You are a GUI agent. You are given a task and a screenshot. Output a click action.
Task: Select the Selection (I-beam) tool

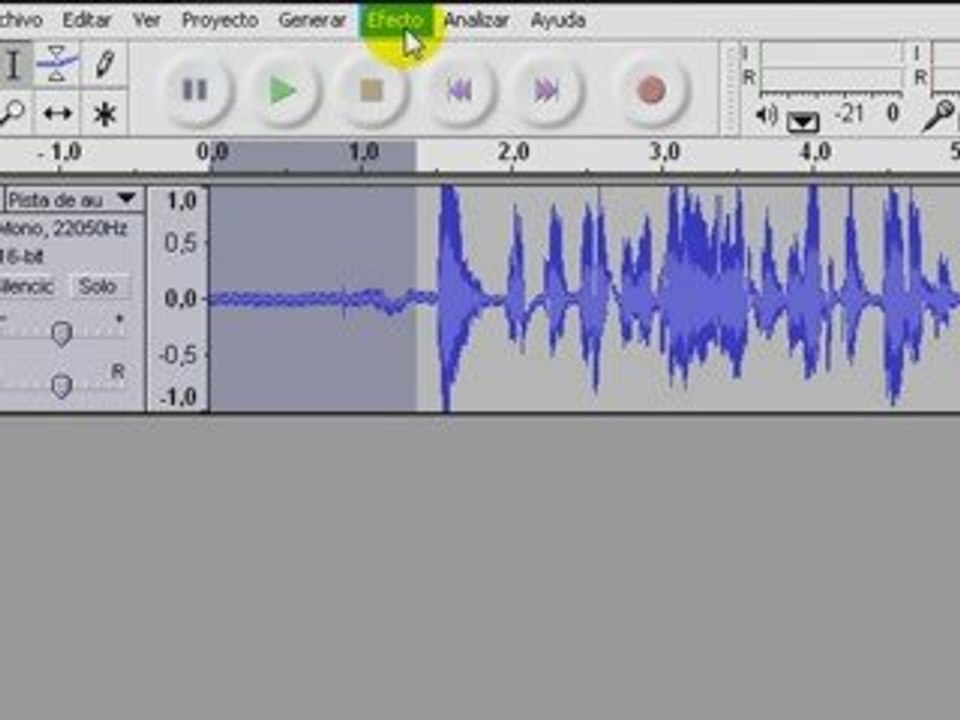click(13, 64)
